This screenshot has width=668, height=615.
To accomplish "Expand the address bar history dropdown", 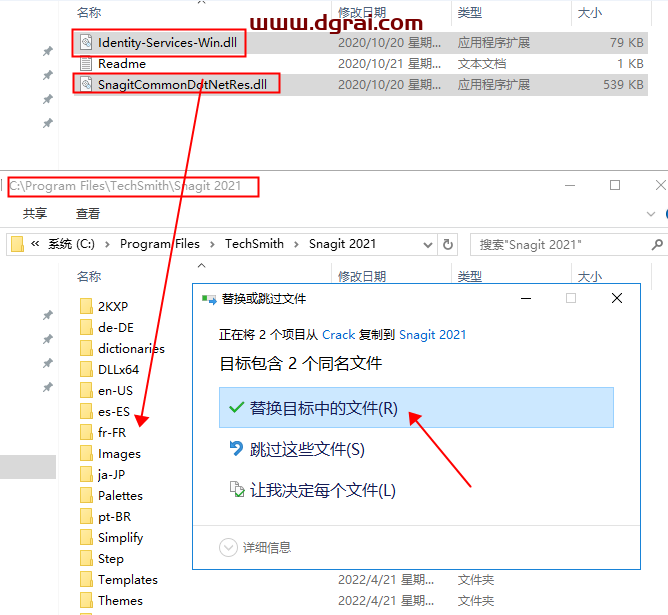I will 427,245.
